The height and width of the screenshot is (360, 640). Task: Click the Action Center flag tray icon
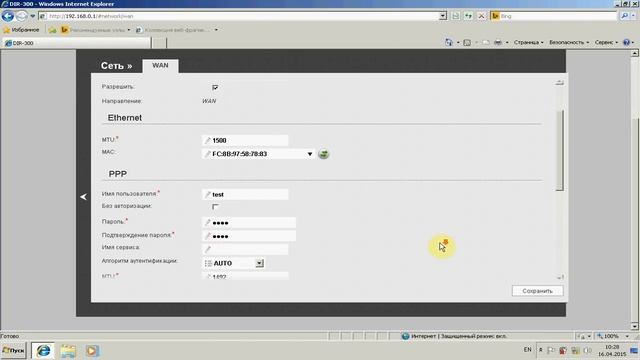(551, 350)
